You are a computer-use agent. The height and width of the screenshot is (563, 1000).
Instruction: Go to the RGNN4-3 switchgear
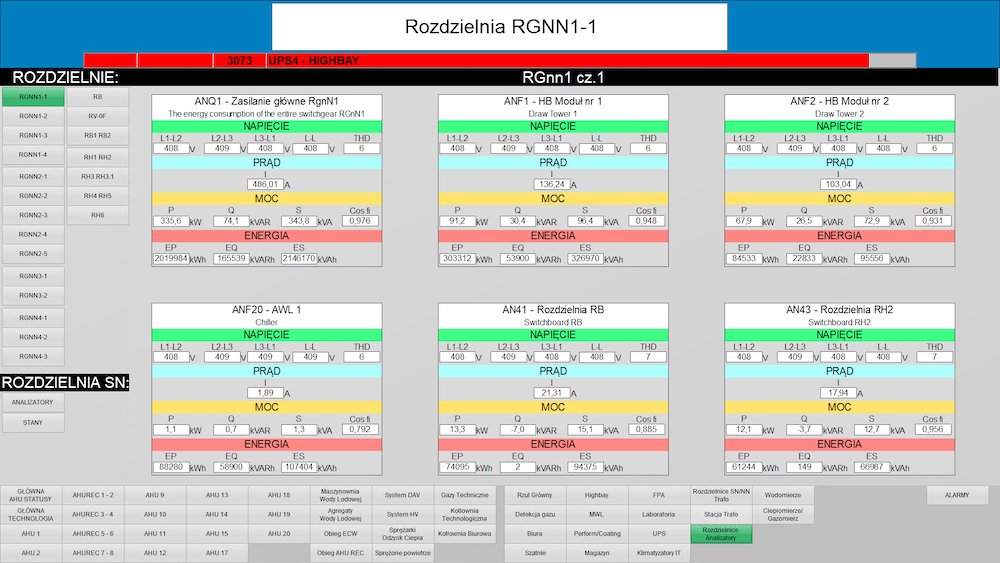pos(33,356)
